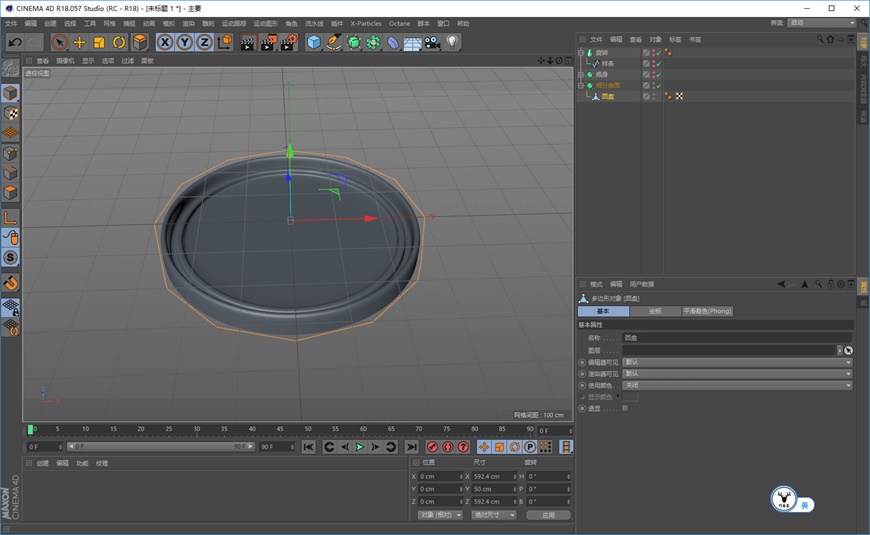Select the Live Selection arrow tool
The width and height of the screenshot is (870, 535).
coord(59,42)
